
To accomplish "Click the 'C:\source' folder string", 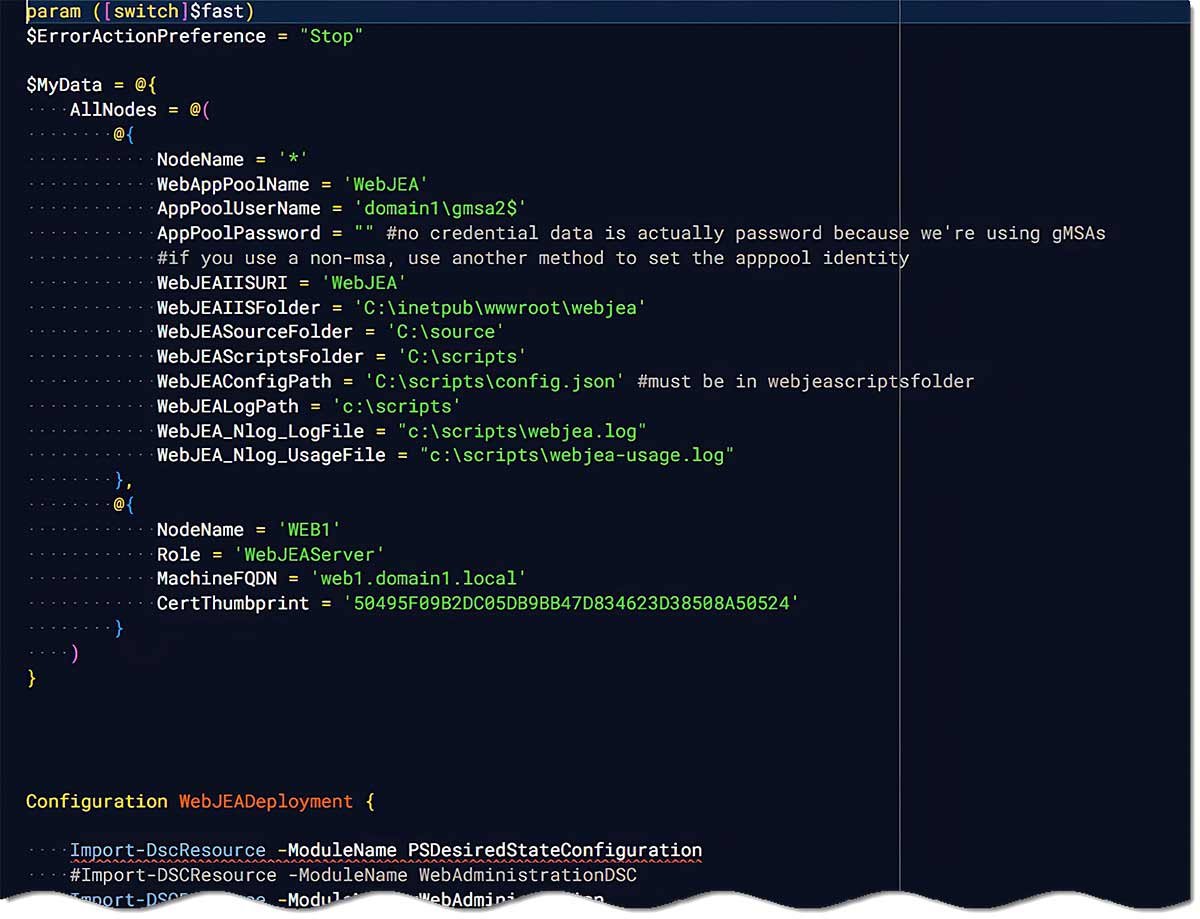I will (445, 332).
